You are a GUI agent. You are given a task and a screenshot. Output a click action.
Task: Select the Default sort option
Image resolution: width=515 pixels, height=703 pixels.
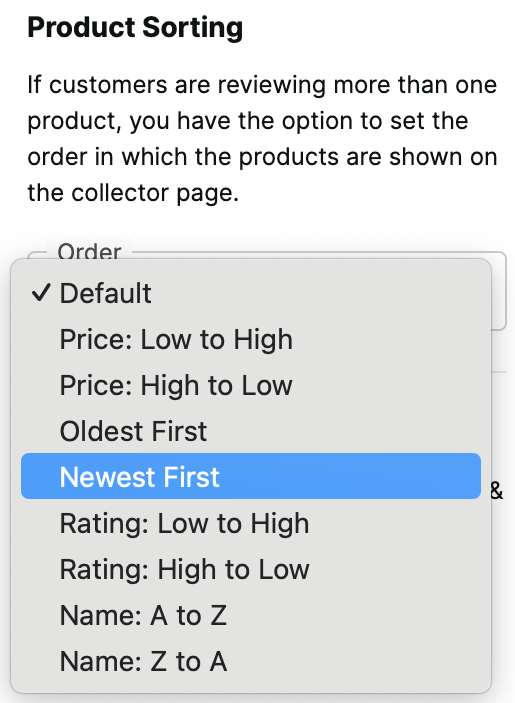click(x=251, y=293)
